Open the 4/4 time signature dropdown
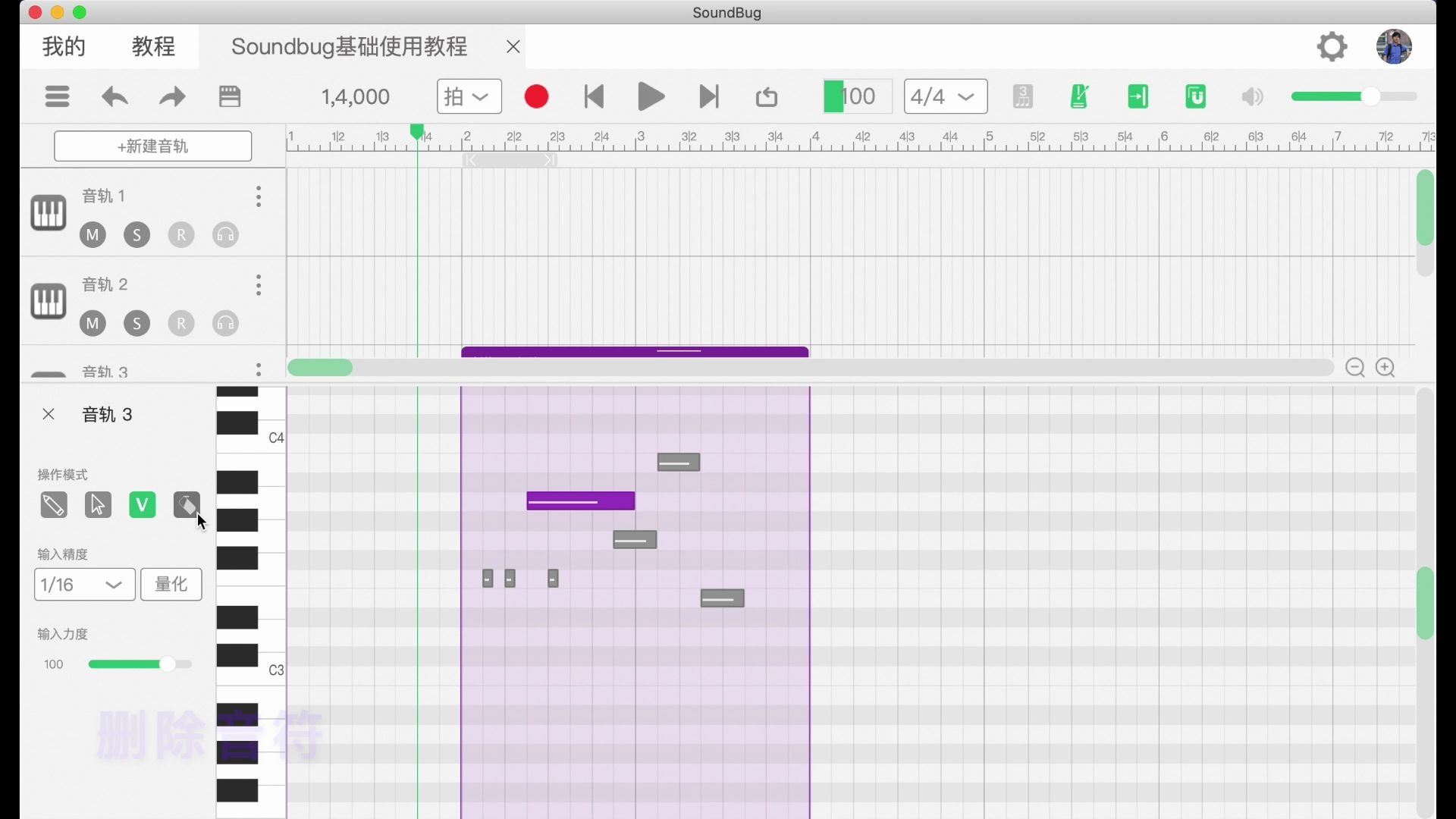The image size is (1456, 819). pos(946,96)
